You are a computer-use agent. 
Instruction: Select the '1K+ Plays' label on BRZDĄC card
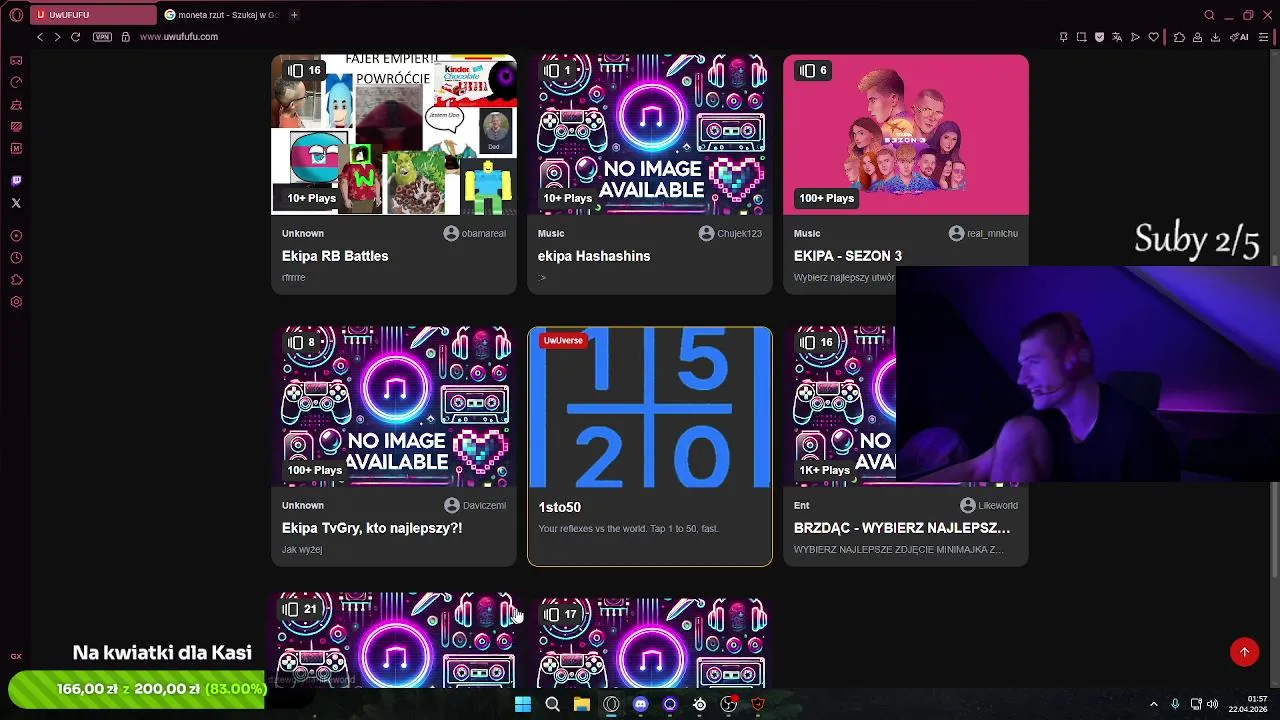824,470
